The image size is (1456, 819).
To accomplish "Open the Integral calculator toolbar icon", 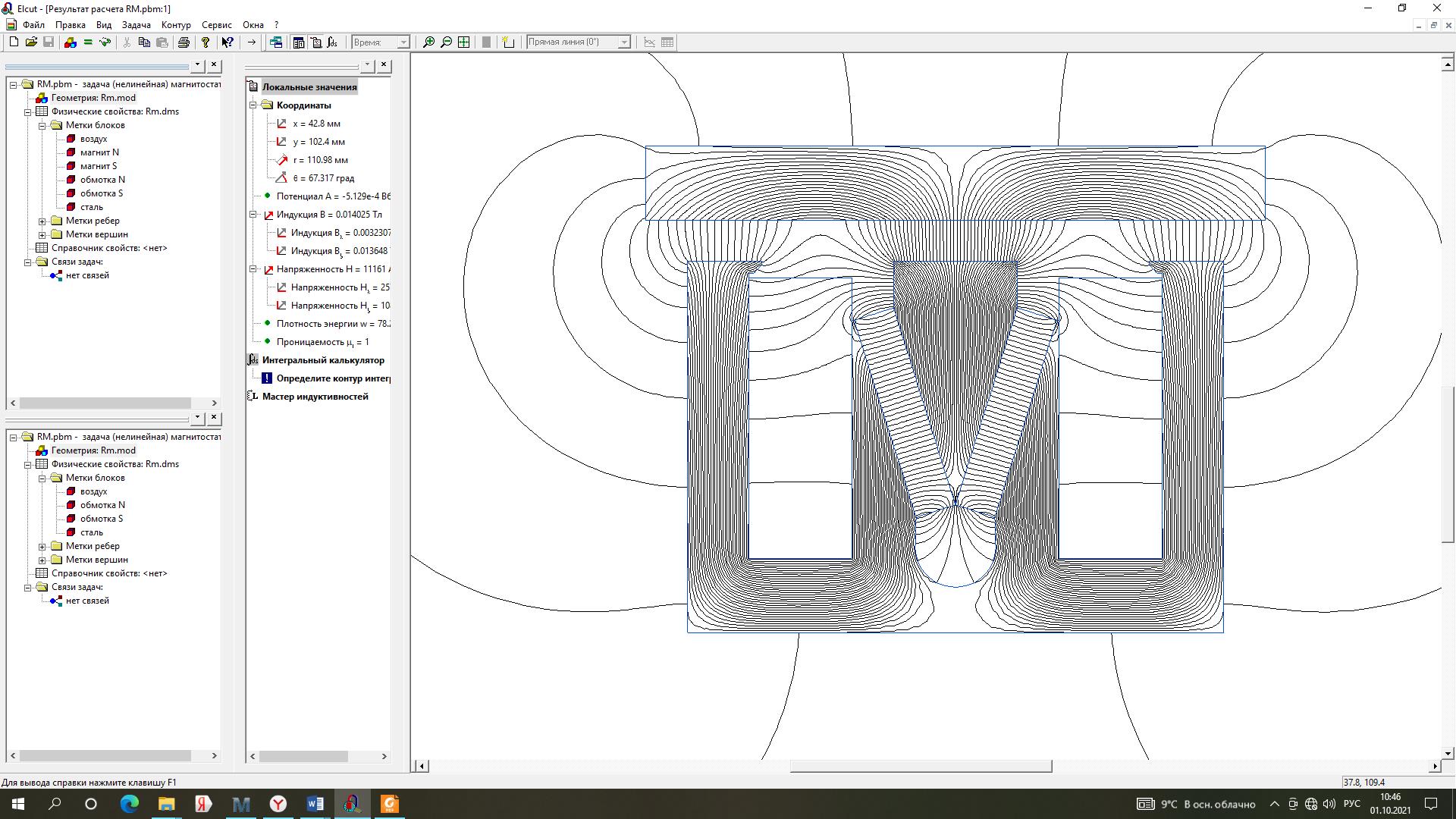I will 333,42.
